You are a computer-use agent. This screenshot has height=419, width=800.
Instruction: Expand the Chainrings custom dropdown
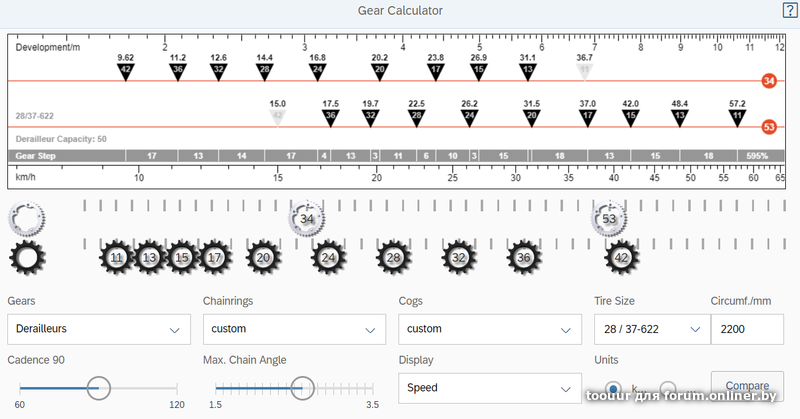click(x=293, y=328)
